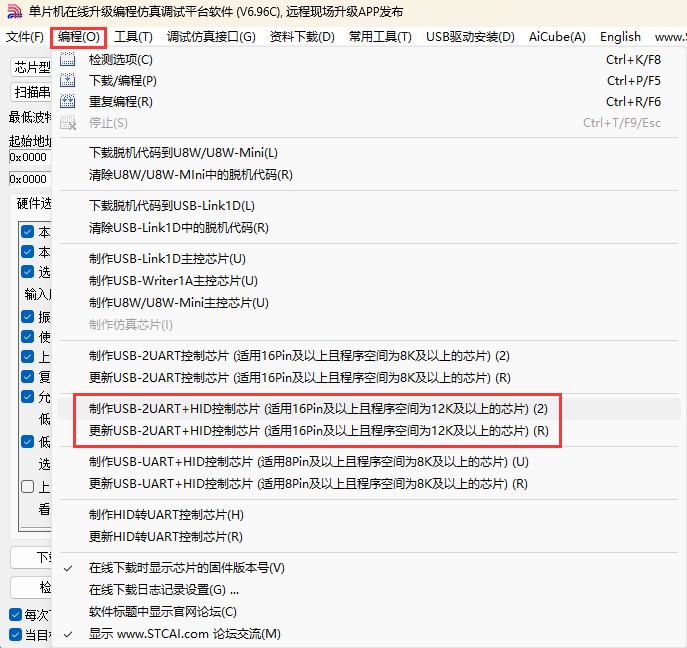Click the 检测选项 menu icon
687x648 pixels.
[68, 59]
